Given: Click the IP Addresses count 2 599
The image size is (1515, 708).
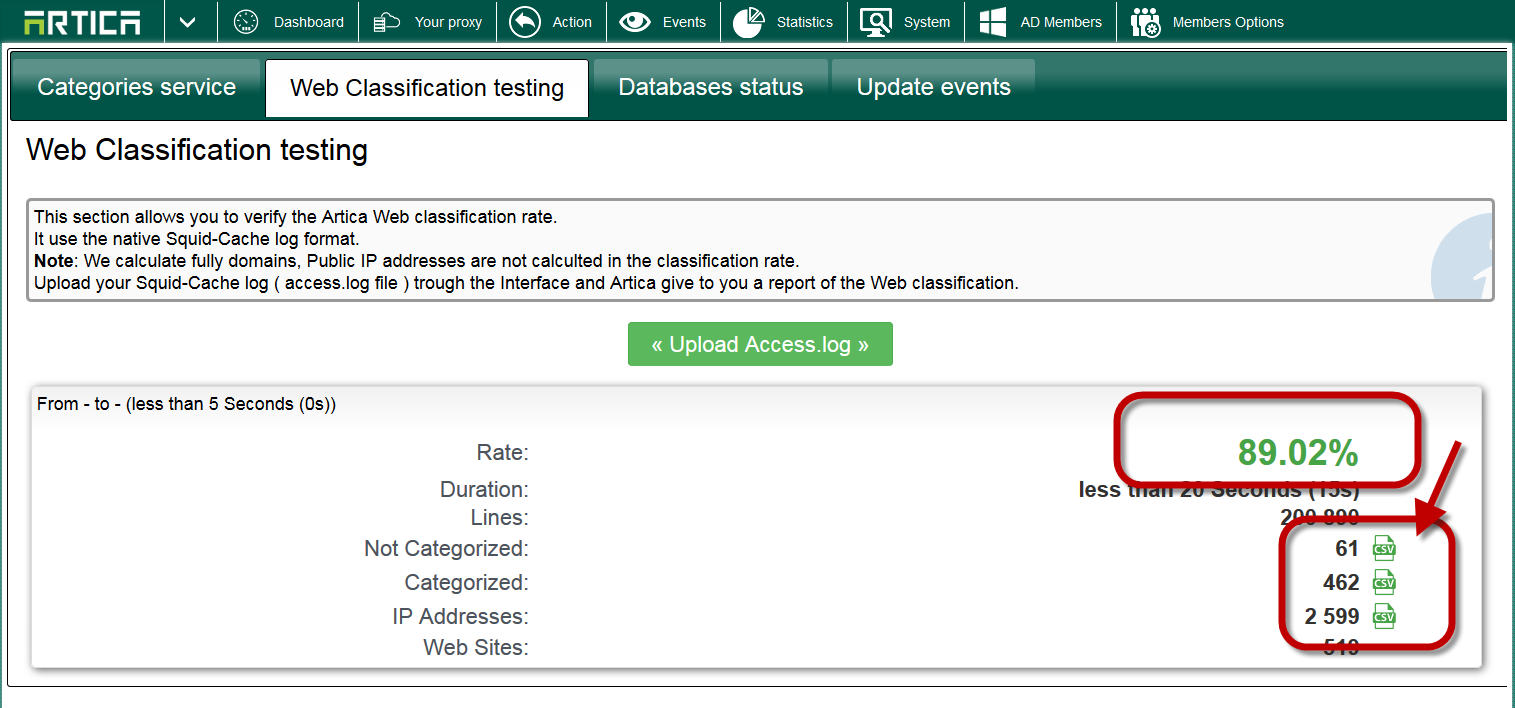Looking at the screenshot, I should (x=1332, y=616).
